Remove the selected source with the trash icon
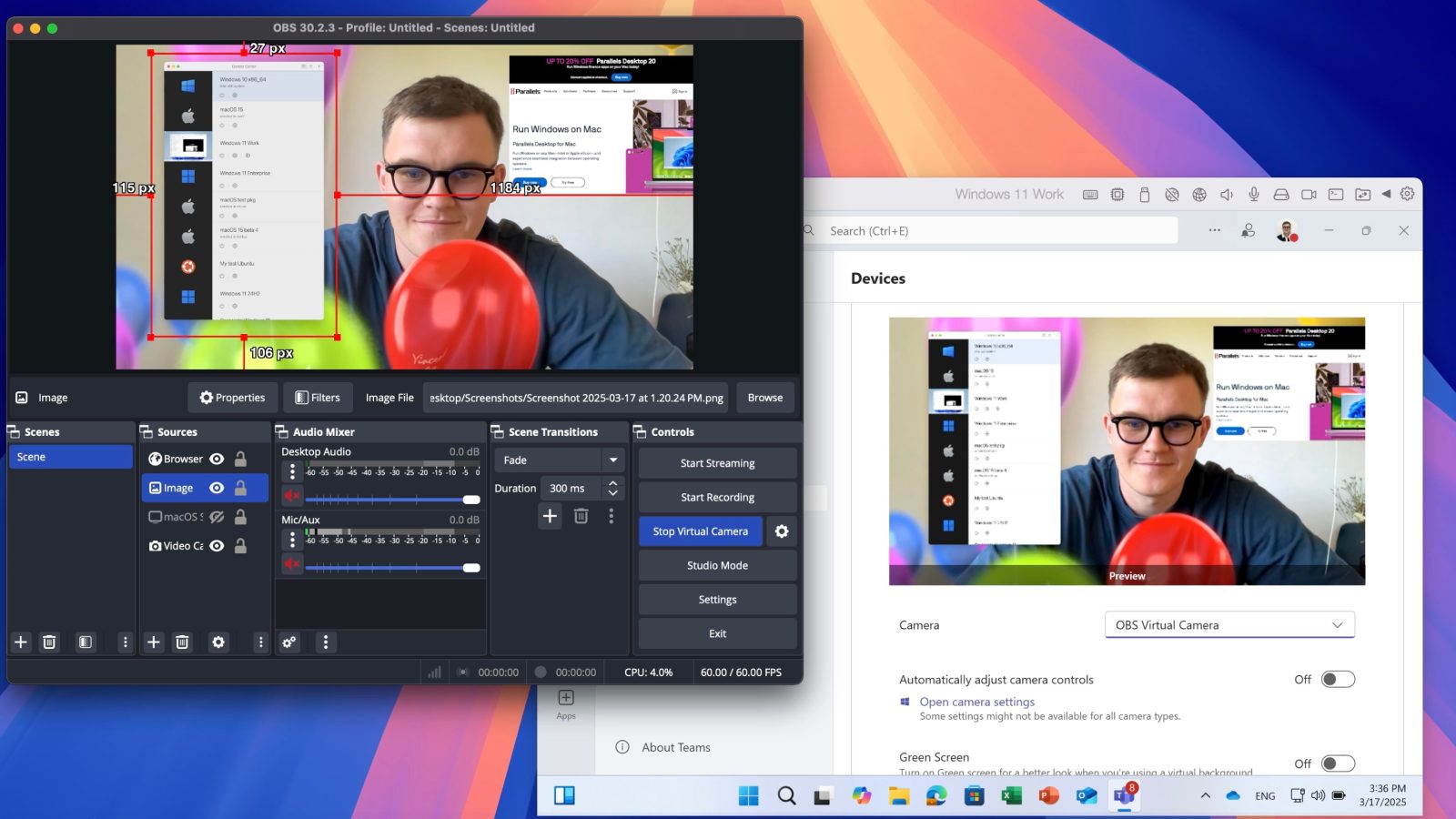The image size is (1456, 819). [182, 642]
